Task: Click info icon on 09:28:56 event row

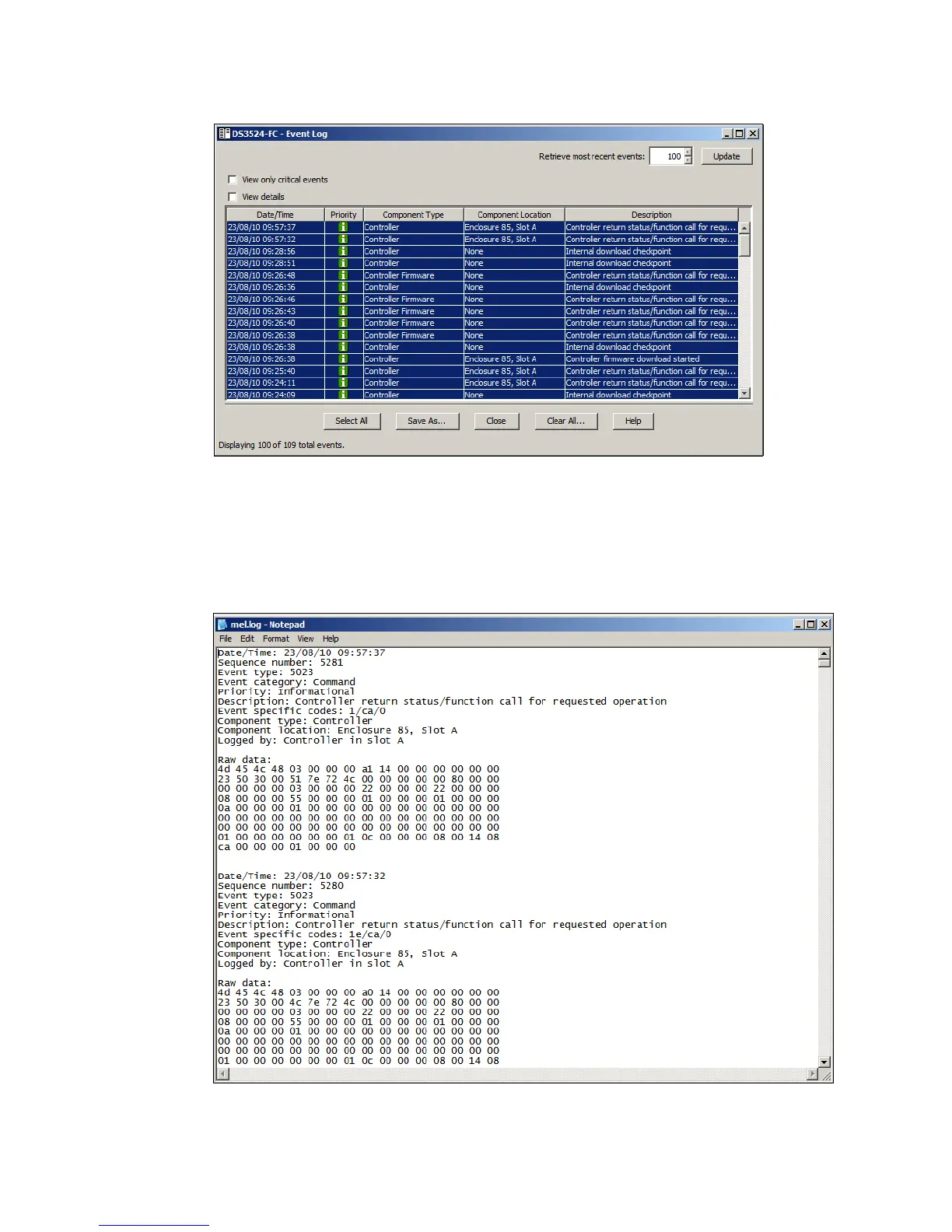Action: pos(343,251)
